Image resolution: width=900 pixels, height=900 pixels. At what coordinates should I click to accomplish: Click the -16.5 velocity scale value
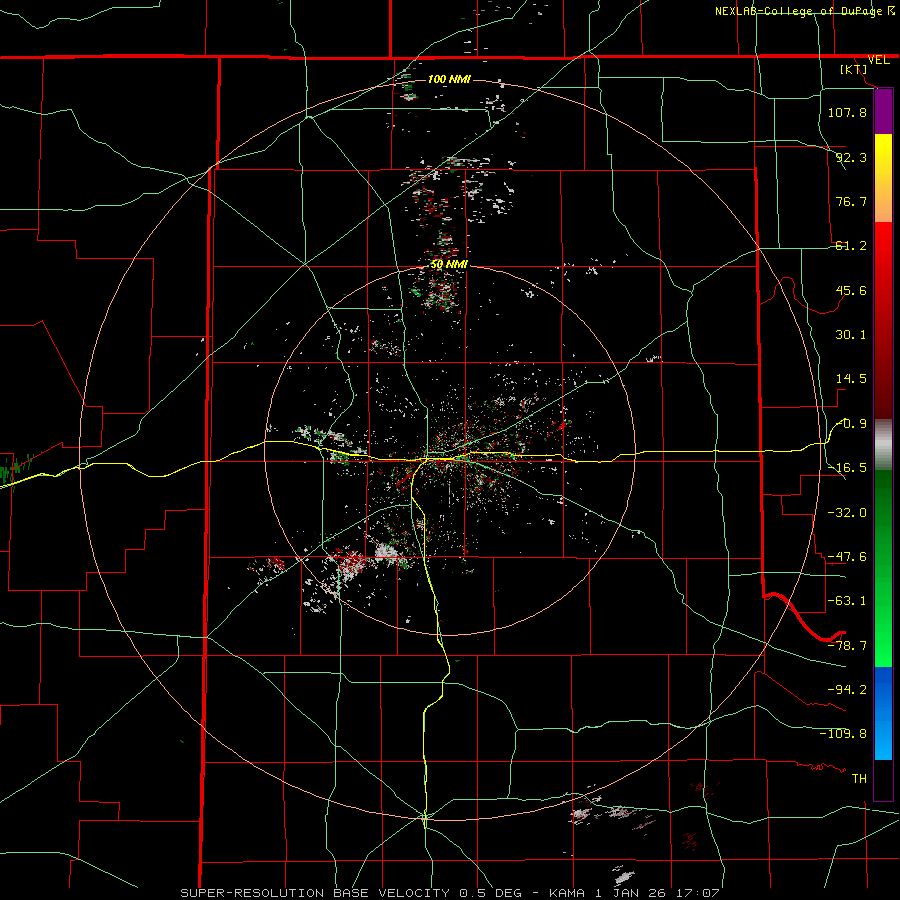(x=847, y=468)
